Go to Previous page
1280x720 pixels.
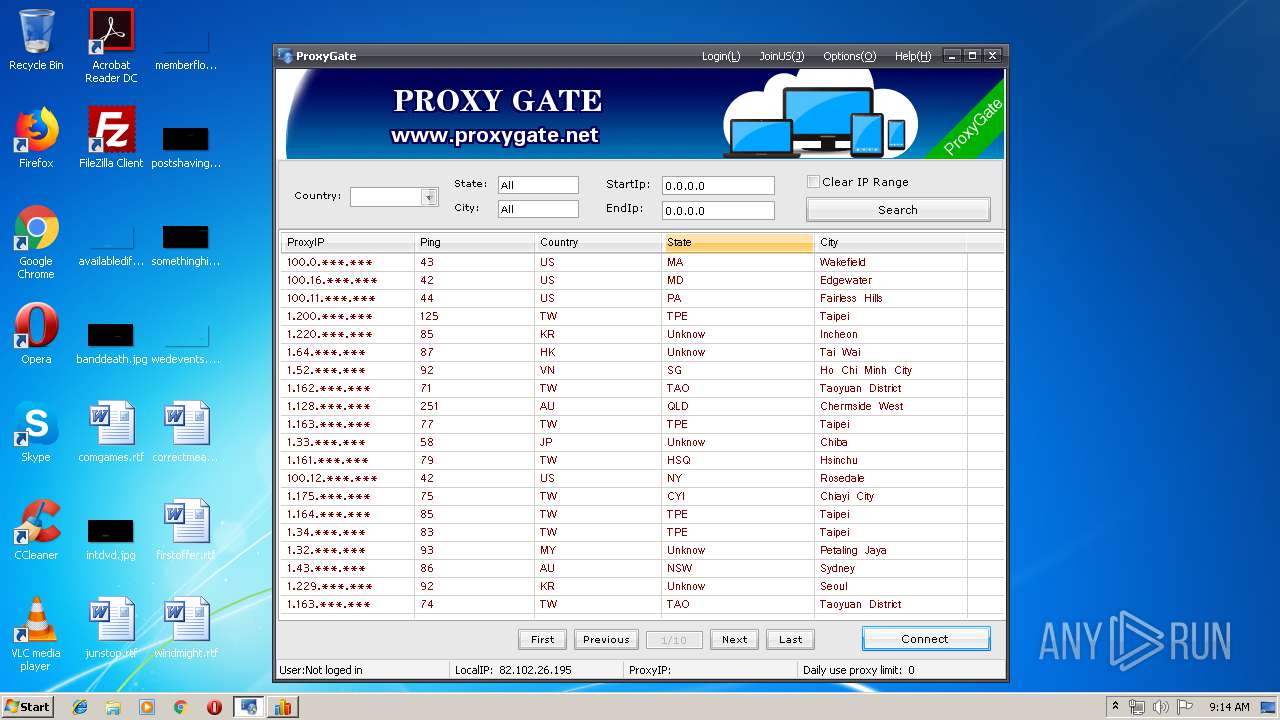606,639
